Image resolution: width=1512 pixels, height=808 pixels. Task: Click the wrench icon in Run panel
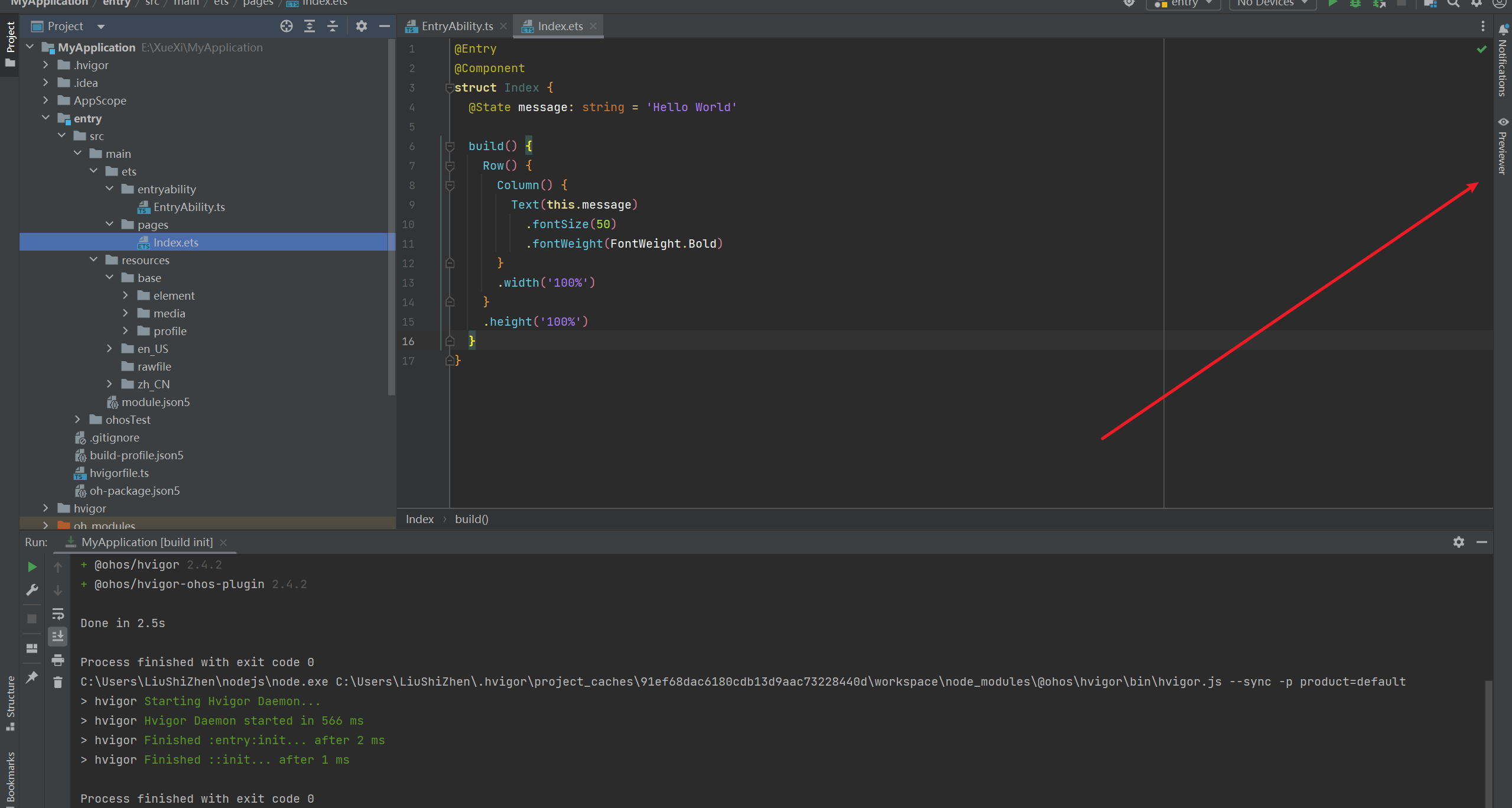tap(32, 590)
